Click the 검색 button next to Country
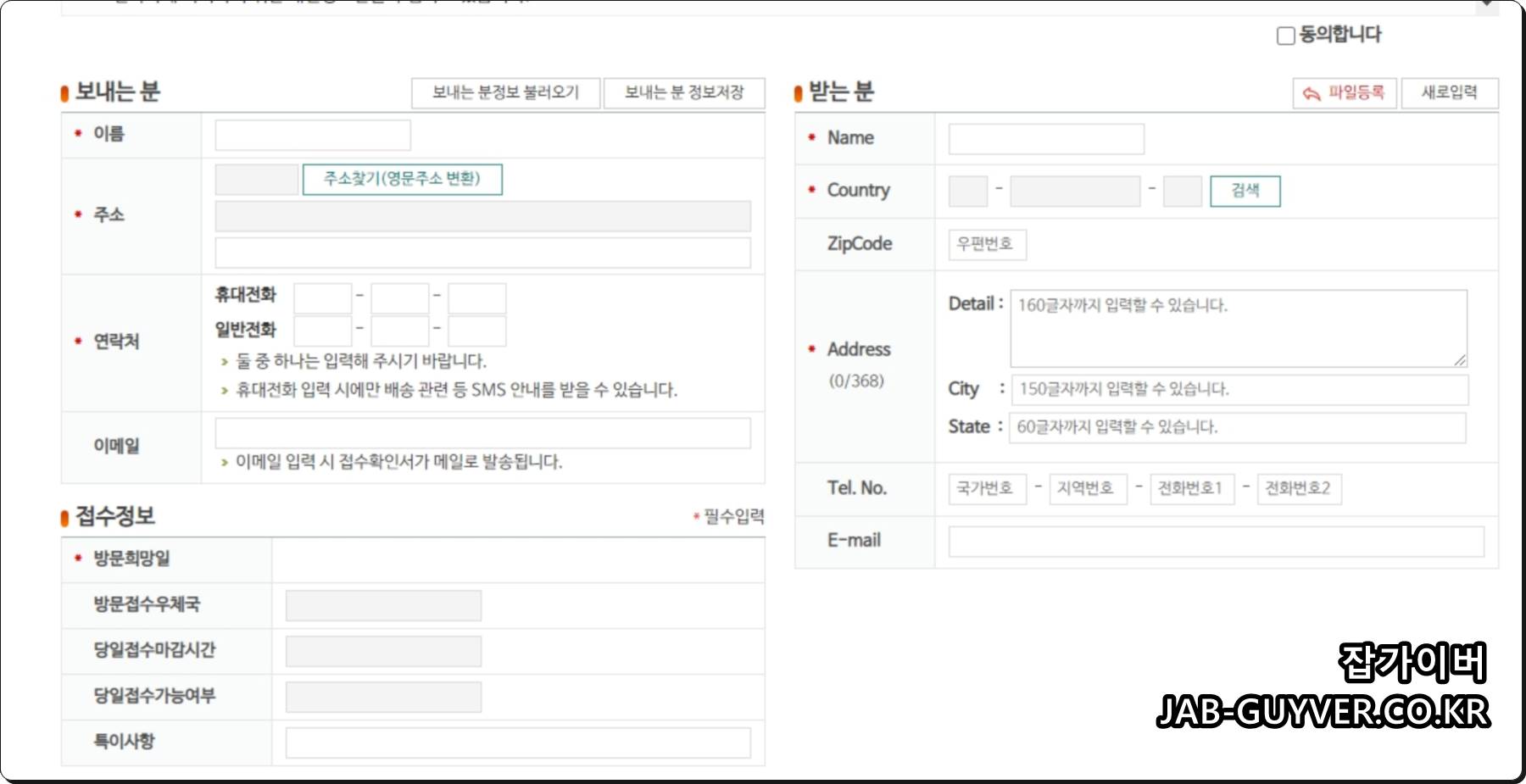This screenshot has height=784, width=1526. pyautogui.click(x=1245, y=191)
